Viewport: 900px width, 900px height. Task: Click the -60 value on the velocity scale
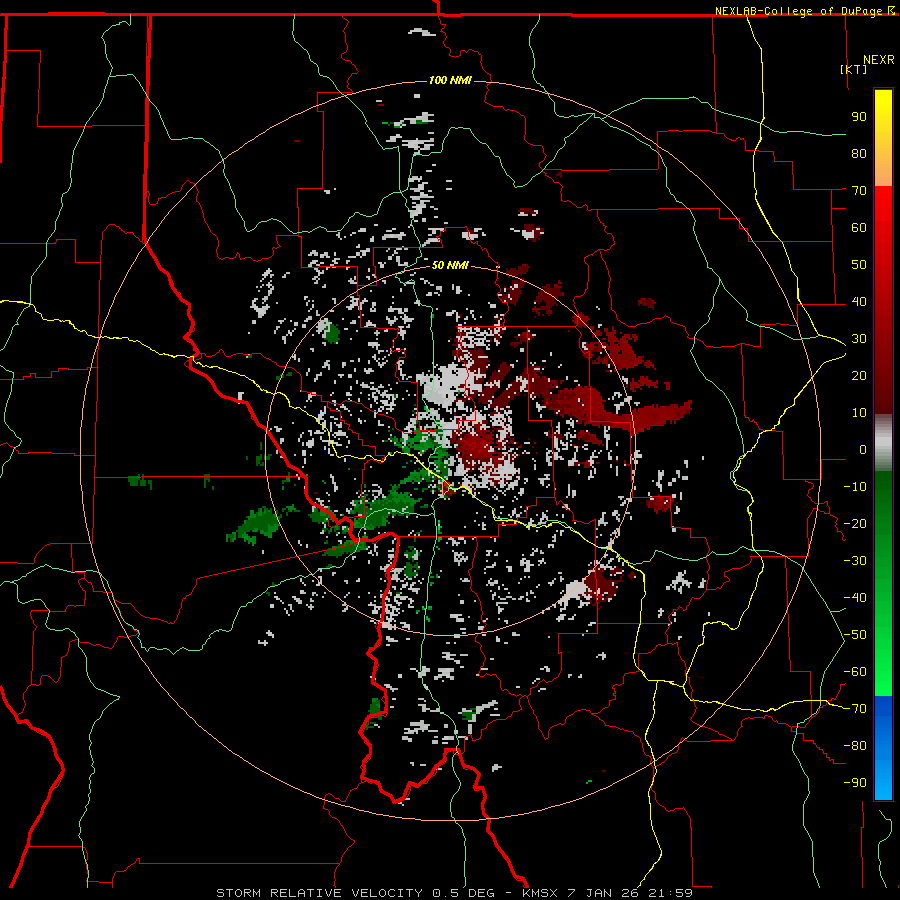point(855,672)
